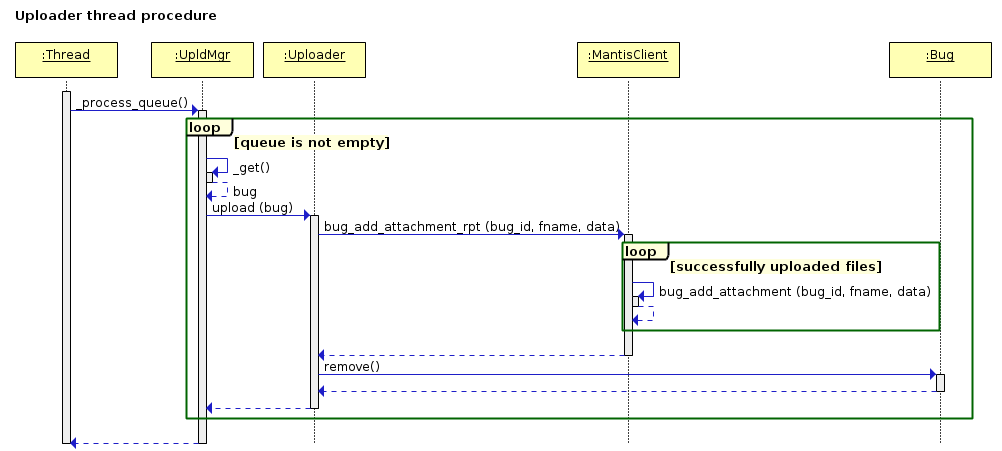Select the '[successfully uploaded files]' guard text

[775, 267]
